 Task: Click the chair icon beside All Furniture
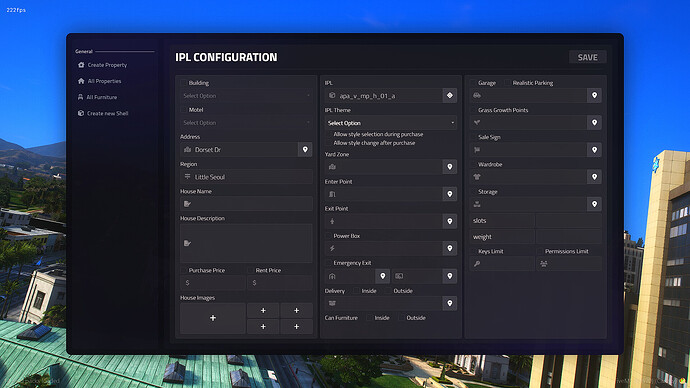(81, 97)
